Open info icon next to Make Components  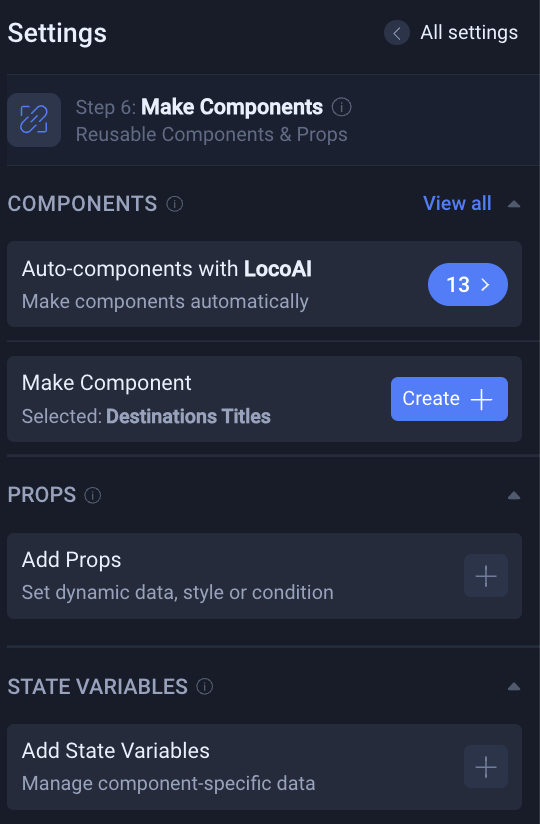click(x=341, y=107)
